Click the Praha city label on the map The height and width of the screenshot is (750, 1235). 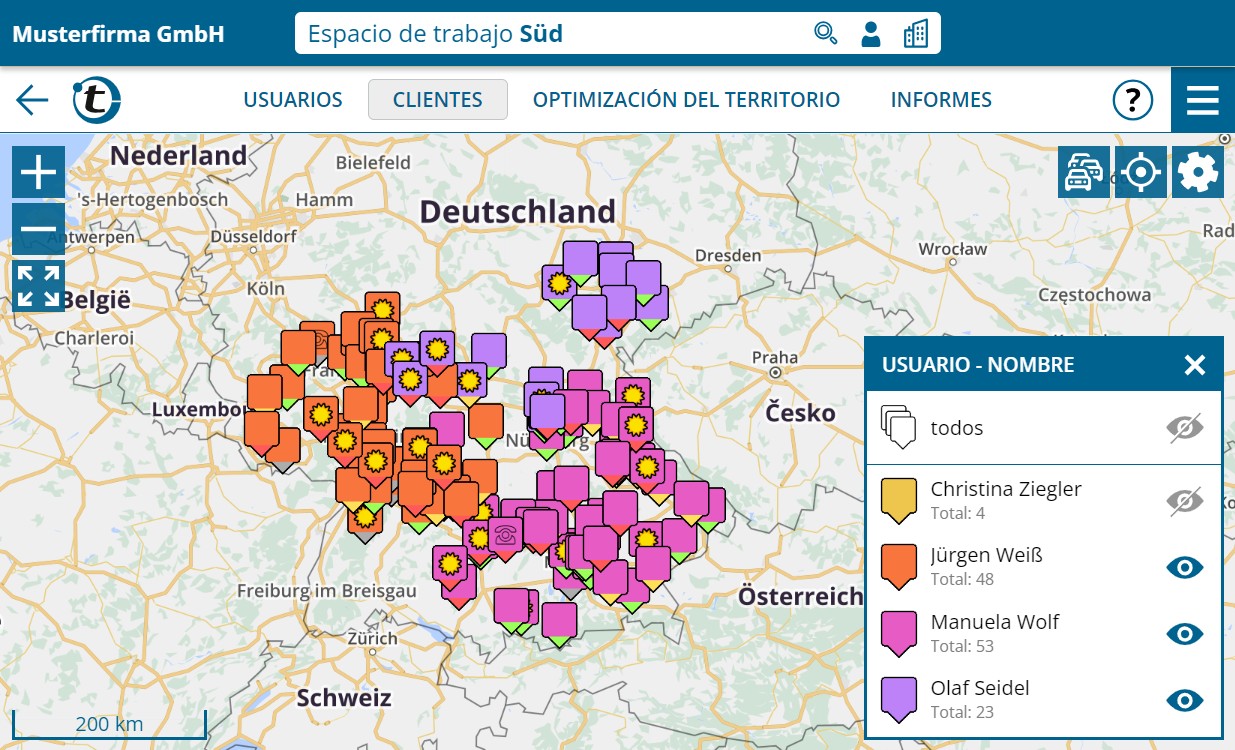(x=775, y=357)
